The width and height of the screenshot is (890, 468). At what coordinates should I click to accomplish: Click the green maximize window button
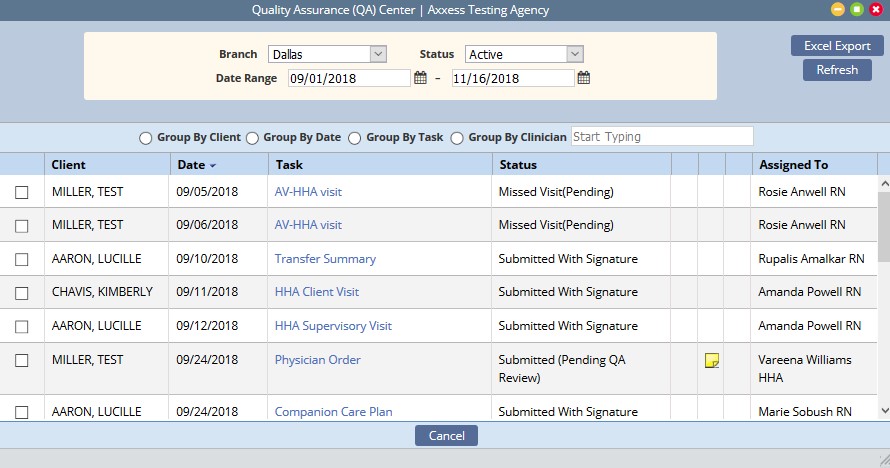pos(857,10)
